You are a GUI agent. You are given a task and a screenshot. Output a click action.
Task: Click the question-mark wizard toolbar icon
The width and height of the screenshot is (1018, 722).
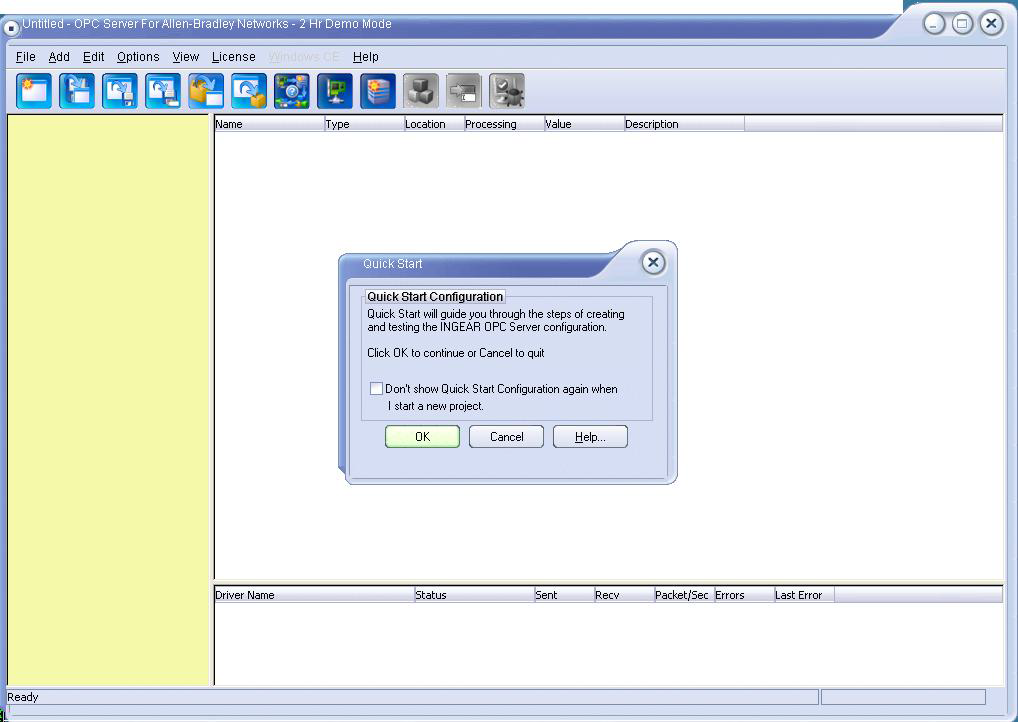292,91
